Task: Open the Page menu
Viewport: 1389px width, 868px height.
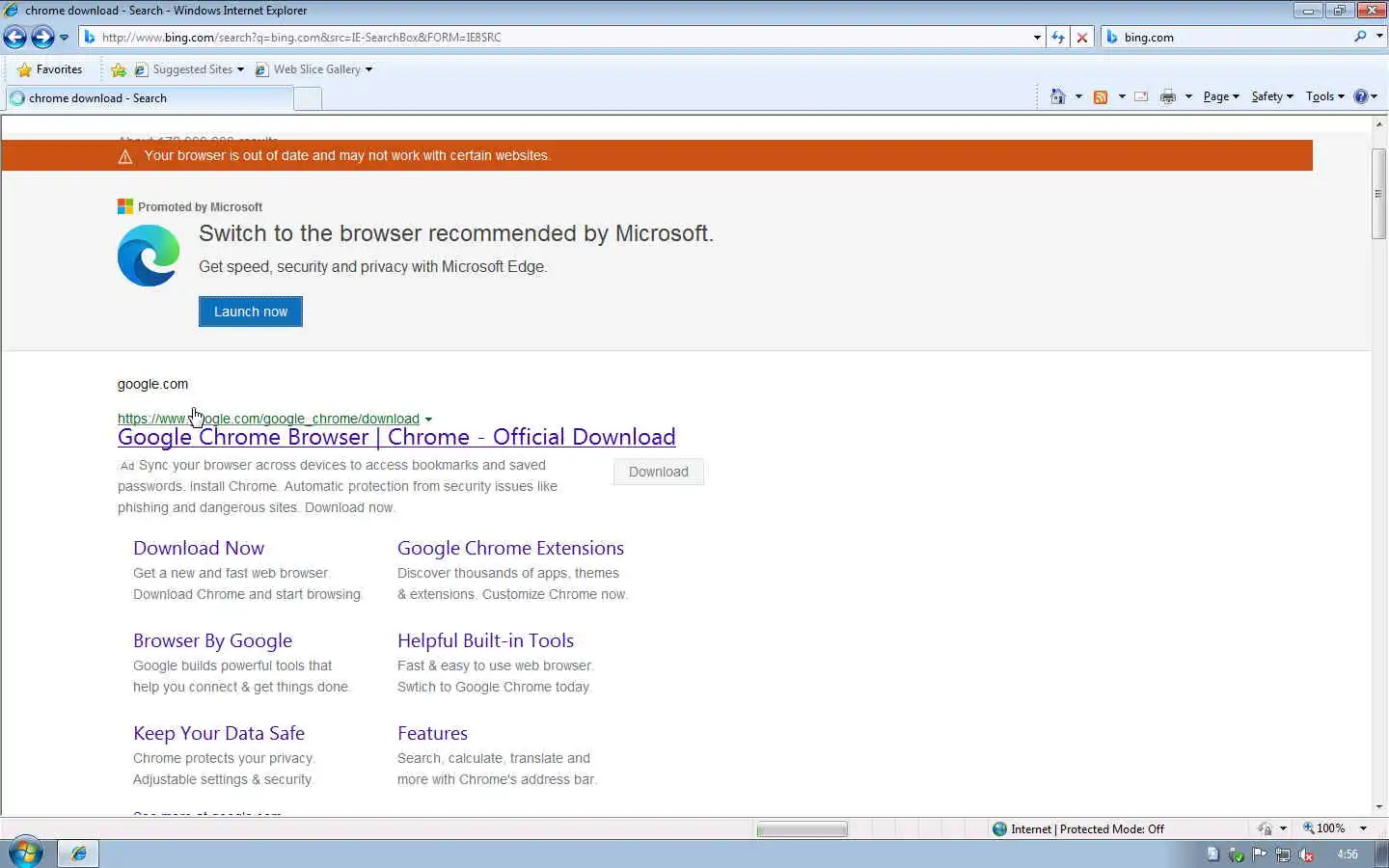Action: pos(1221,96)
